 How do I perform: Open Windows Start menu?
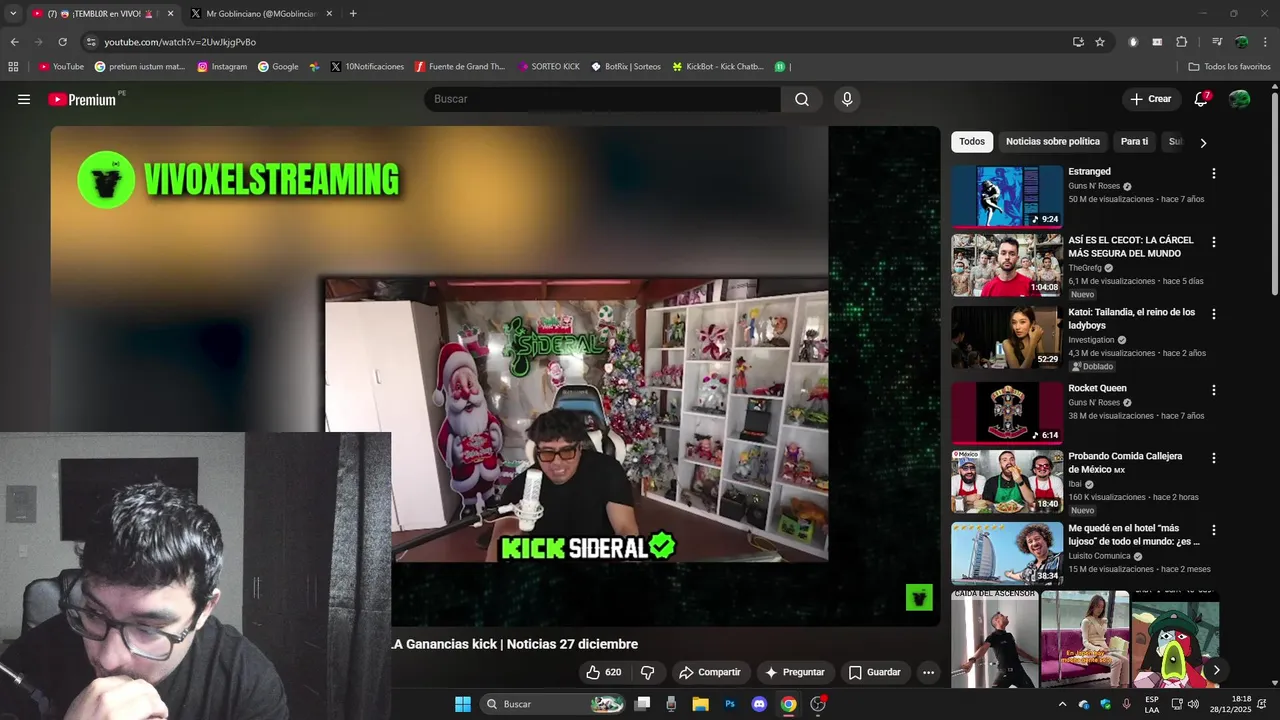click(x=463, y=704)
